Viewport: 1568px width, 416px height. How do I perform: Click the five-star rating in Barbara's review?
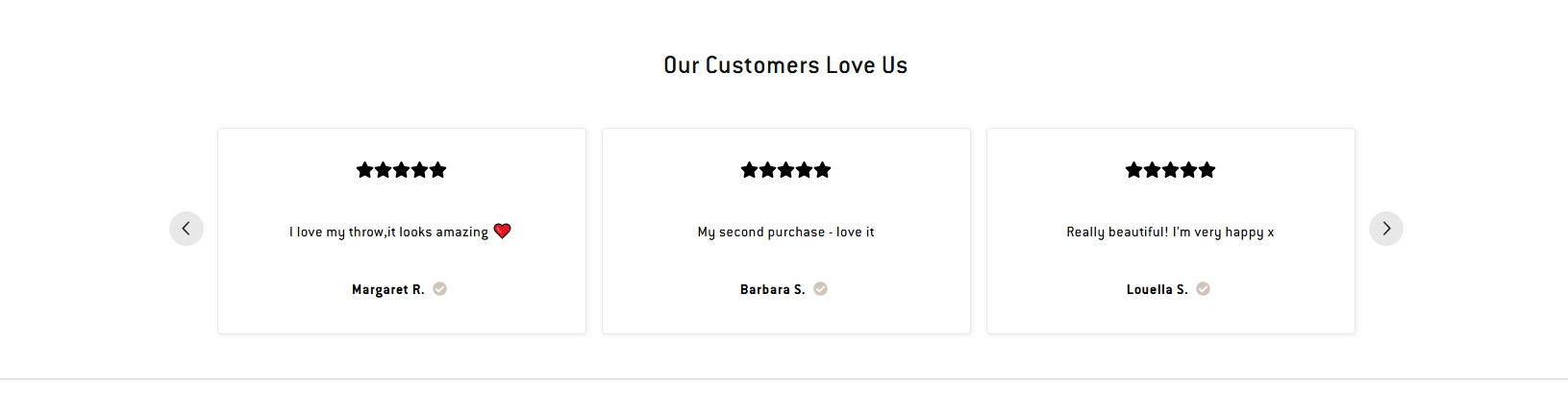click(786, 170)
